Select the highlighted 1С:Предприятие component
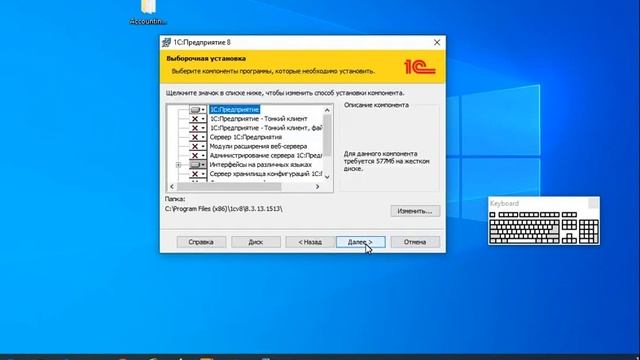Screen dimensions: 640x360 (234, 110)
